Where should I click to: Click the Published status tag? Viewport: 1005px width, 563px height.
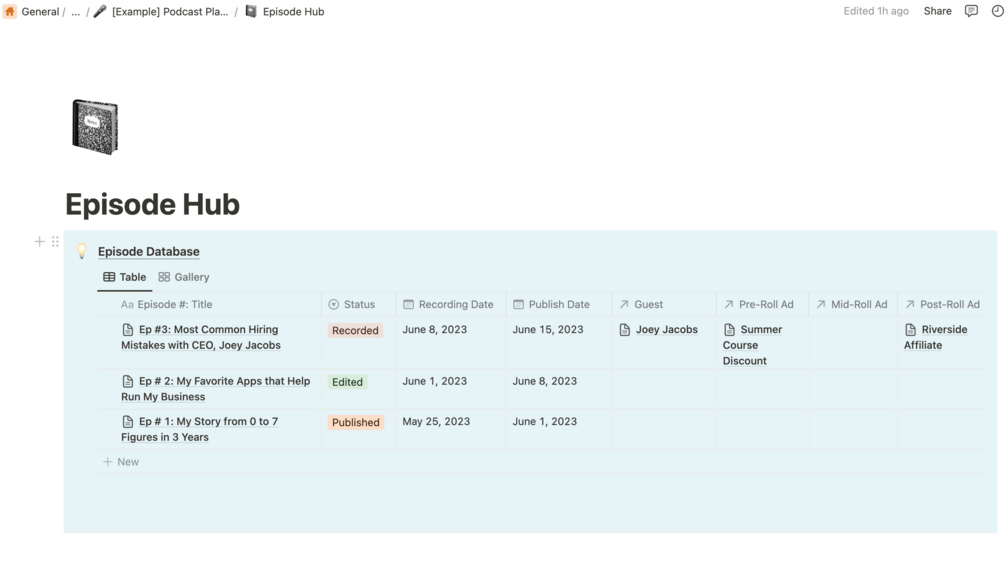coord(355,422)
